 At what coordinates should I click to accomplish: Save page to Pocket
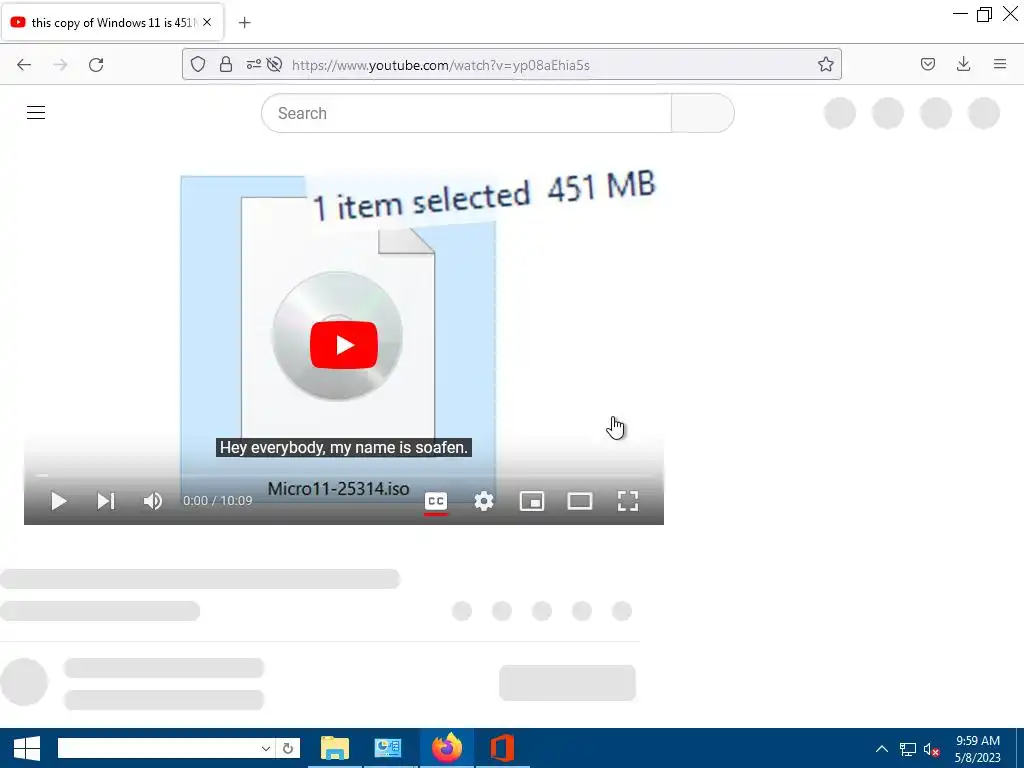(927, 64)
